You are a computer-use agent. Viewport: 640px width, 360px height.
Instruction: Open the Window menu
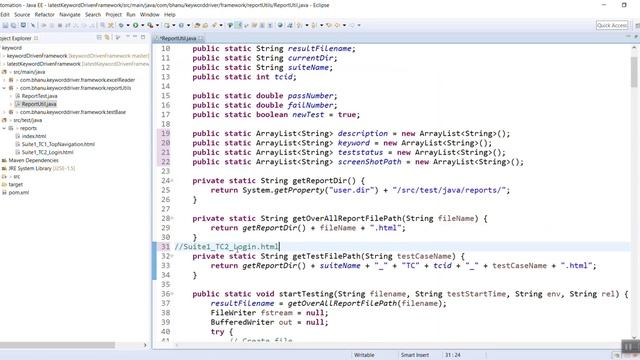click(x=149, y=14)
